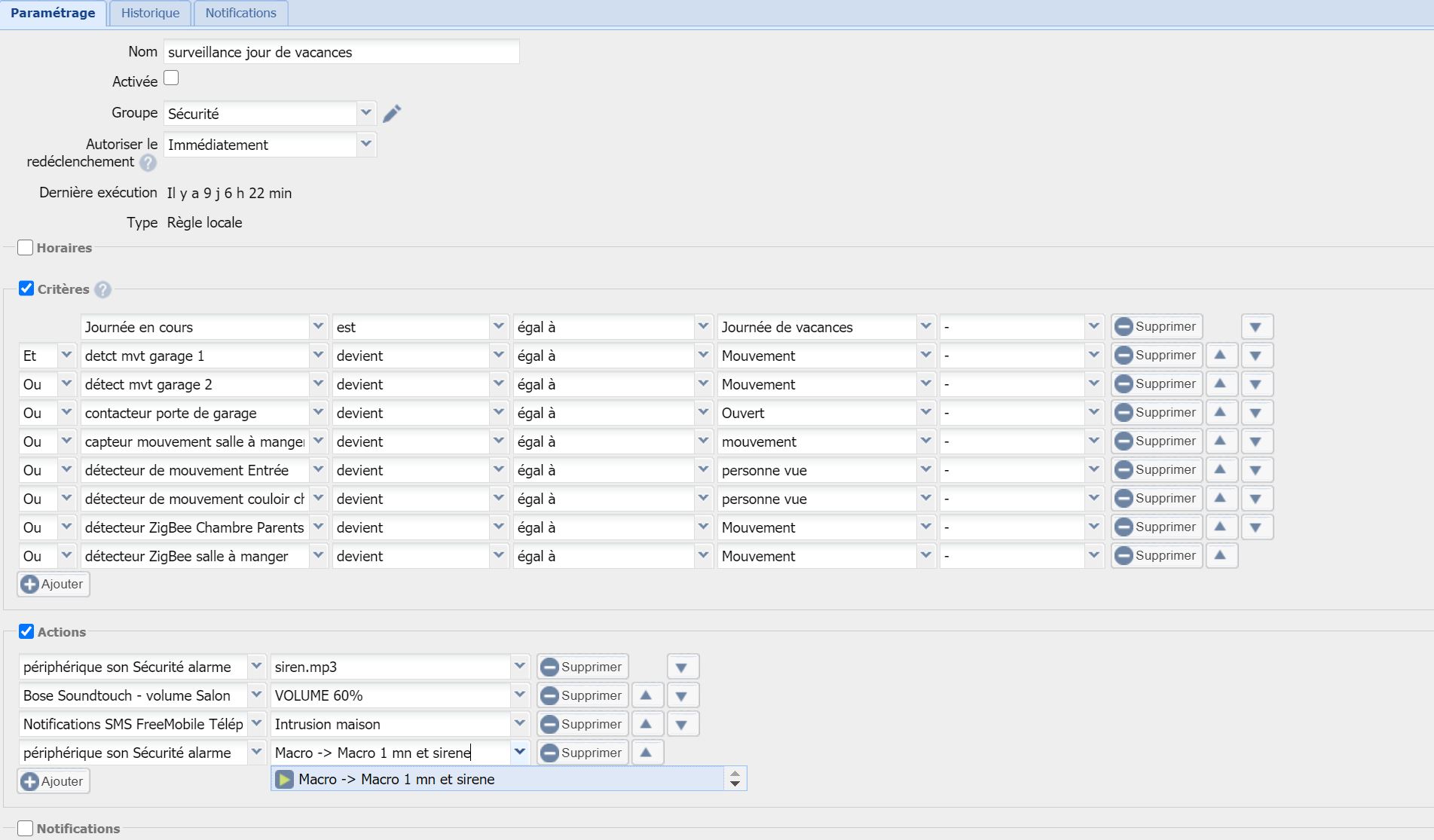This screenshot has width=1434, height=840.
Task: Move Macro 1 mn et sirene action up
Action: coord(647,753)
